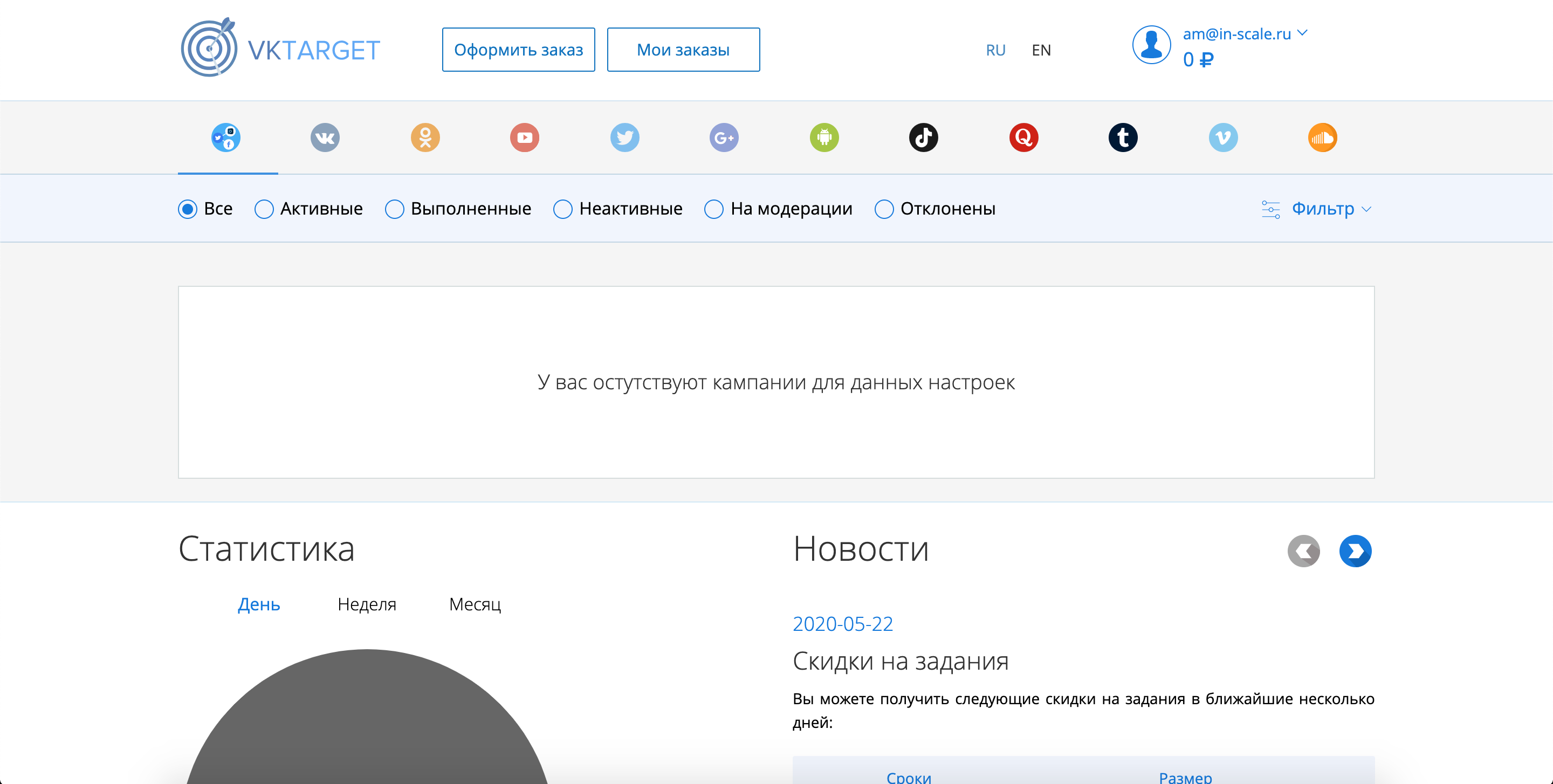Open the SoundCloud icon tab
The height and width of the screenshot is (784, 1553).
(x=1323, y=138)
